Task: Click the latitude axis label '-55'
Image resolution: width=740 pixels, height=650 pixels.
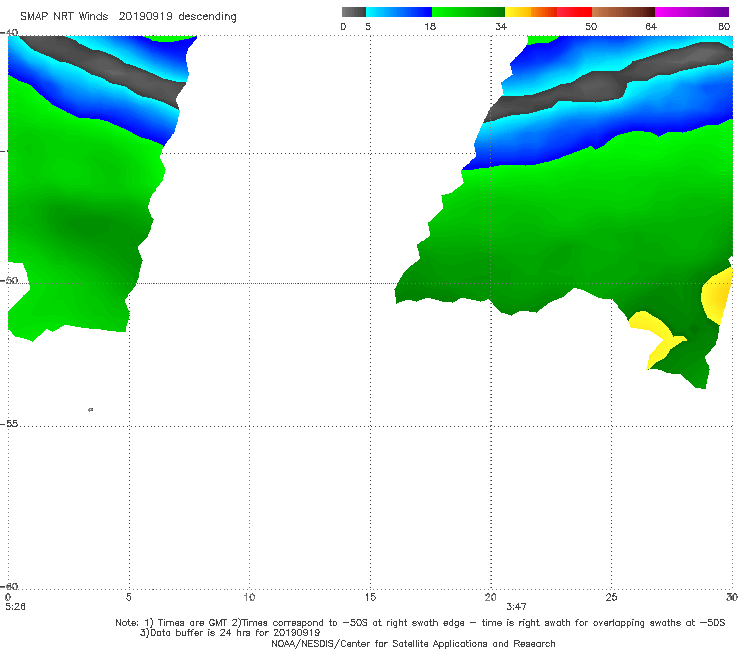Action: (9, 423)
